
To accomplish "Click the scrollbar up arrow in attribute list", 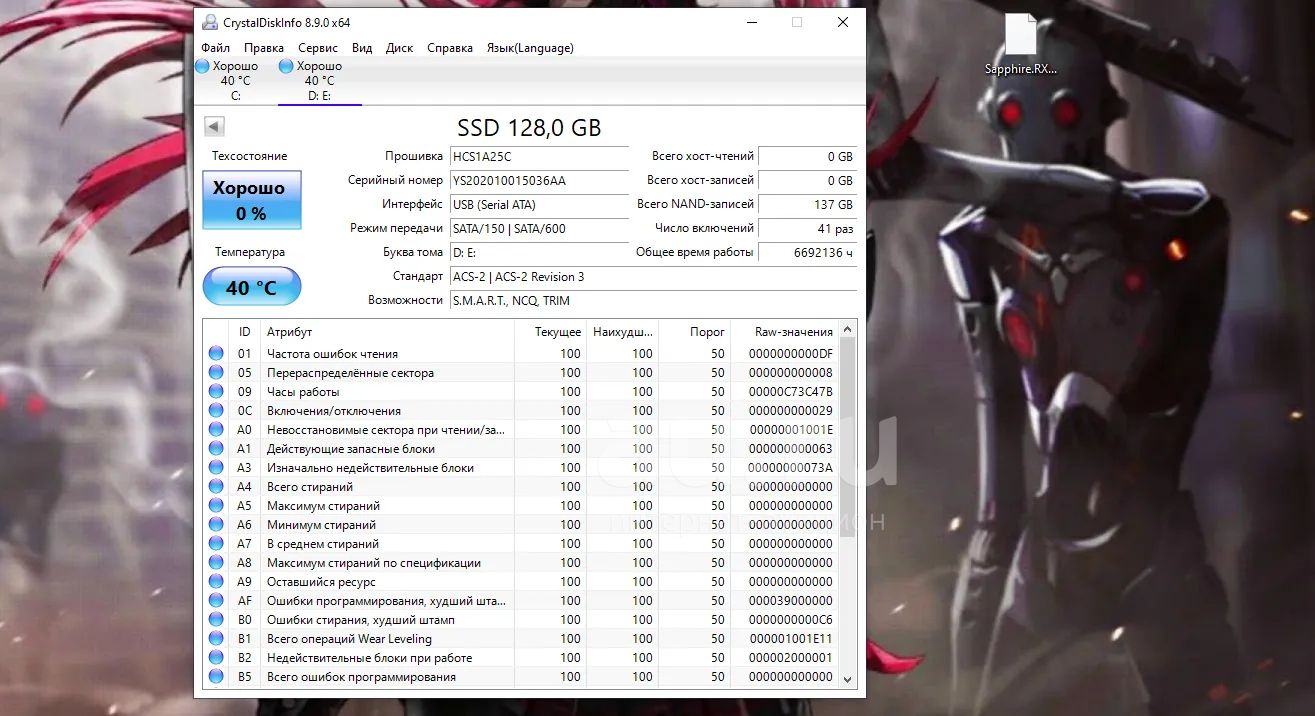I will (x=849, y=329).
